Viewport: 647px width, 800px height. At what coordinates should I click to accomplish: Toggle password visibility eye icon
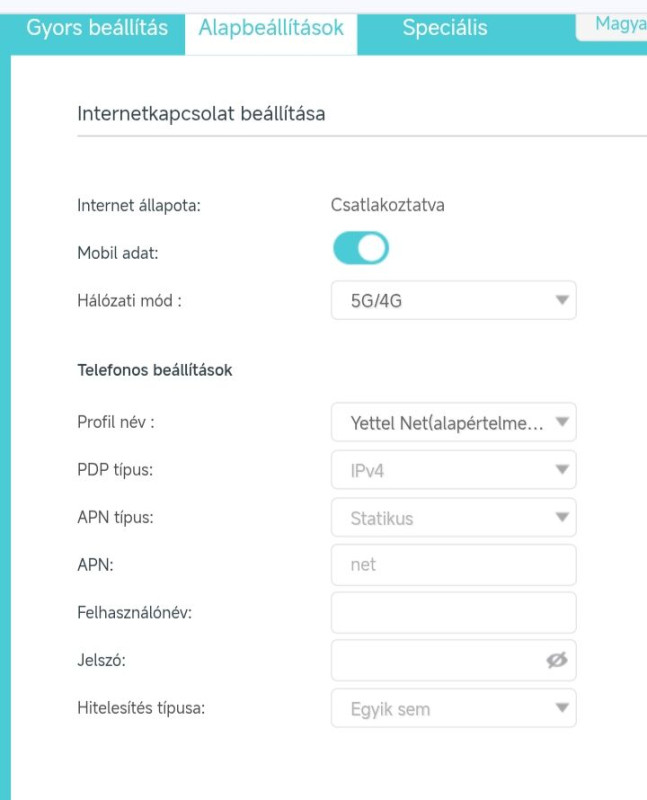point(557,660)
